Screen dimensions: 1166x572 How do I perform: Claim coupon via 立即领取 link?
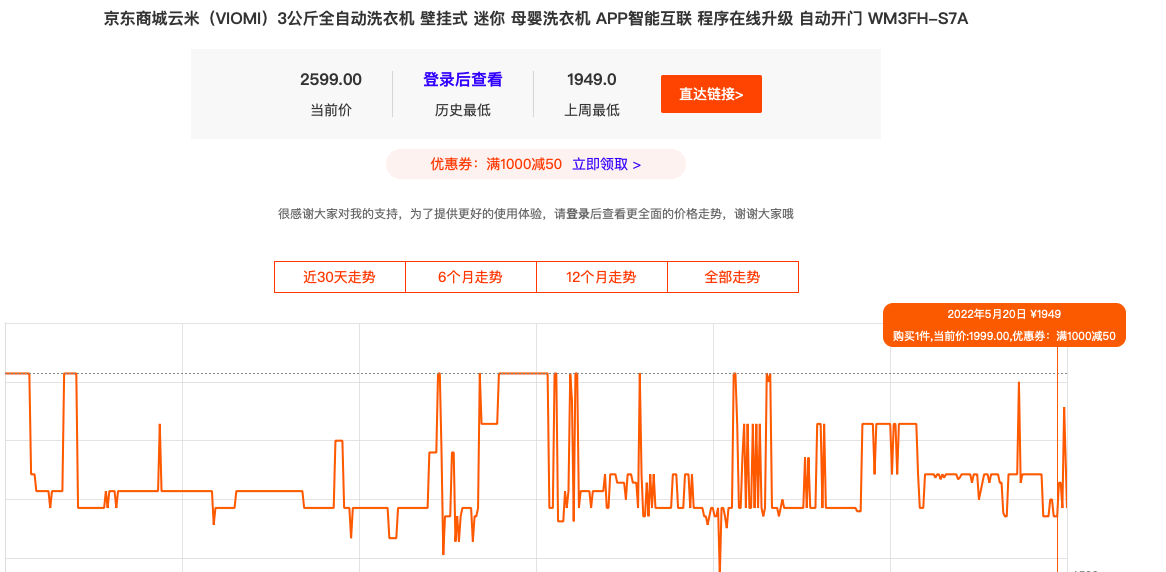606,164
